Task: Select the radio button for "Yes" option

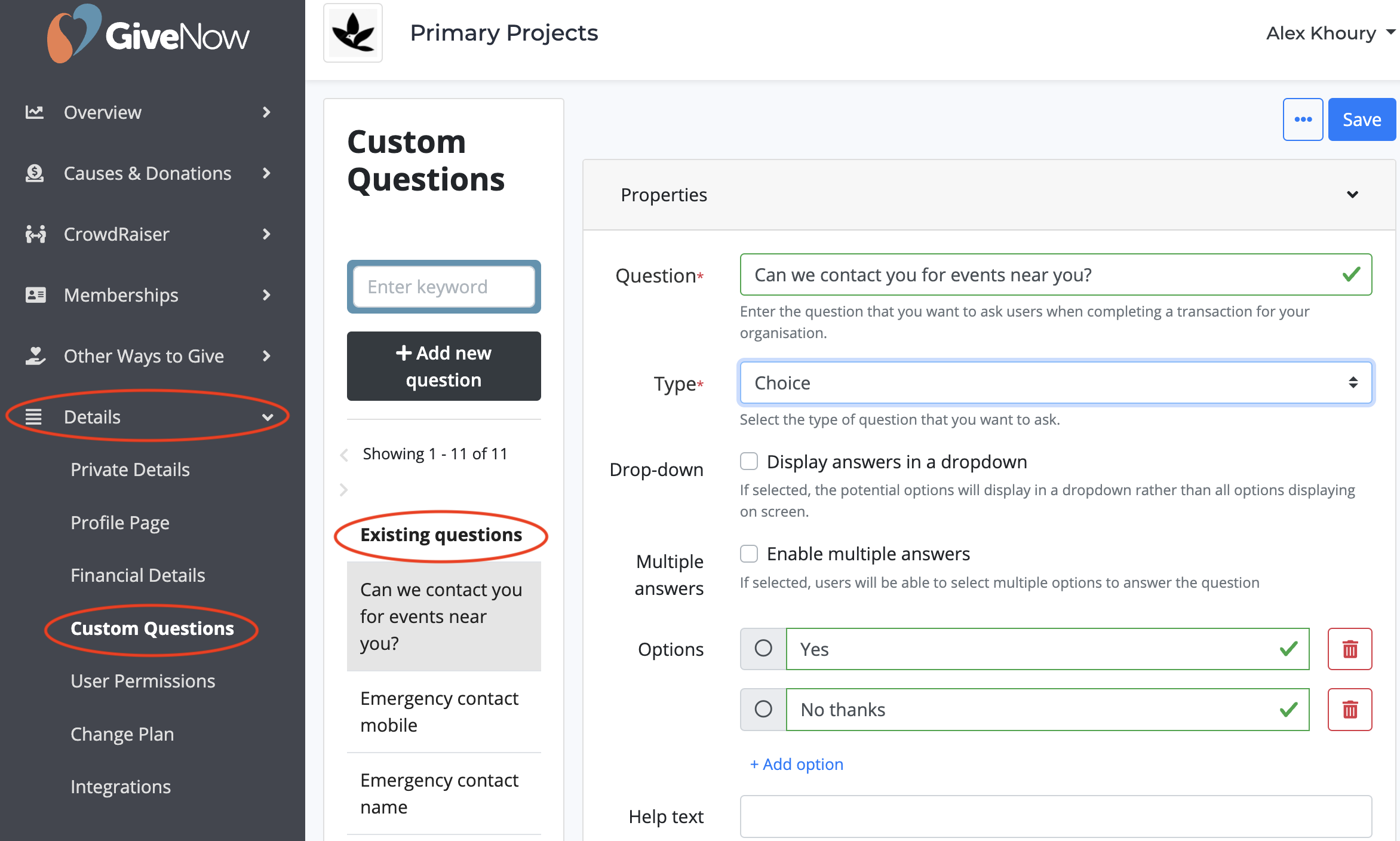Action: (x=763, y=649)
